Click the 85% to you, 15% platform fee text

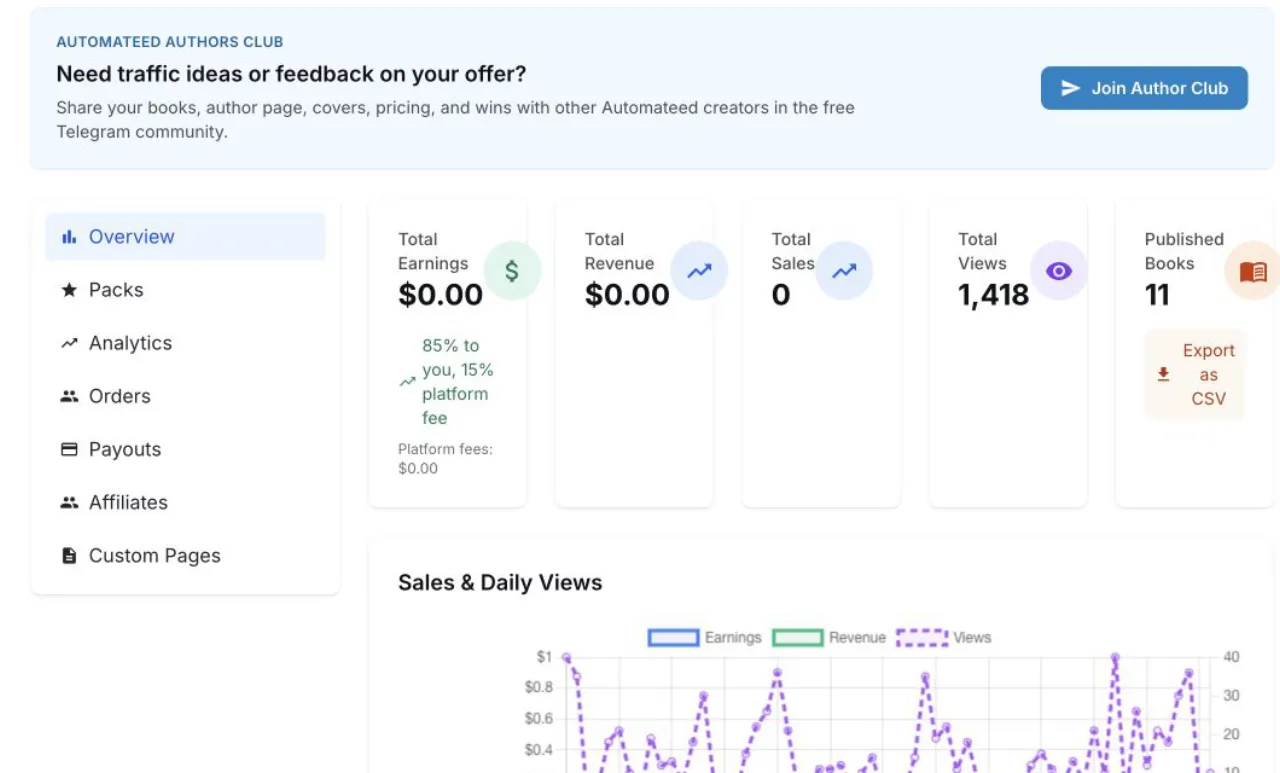458,382
